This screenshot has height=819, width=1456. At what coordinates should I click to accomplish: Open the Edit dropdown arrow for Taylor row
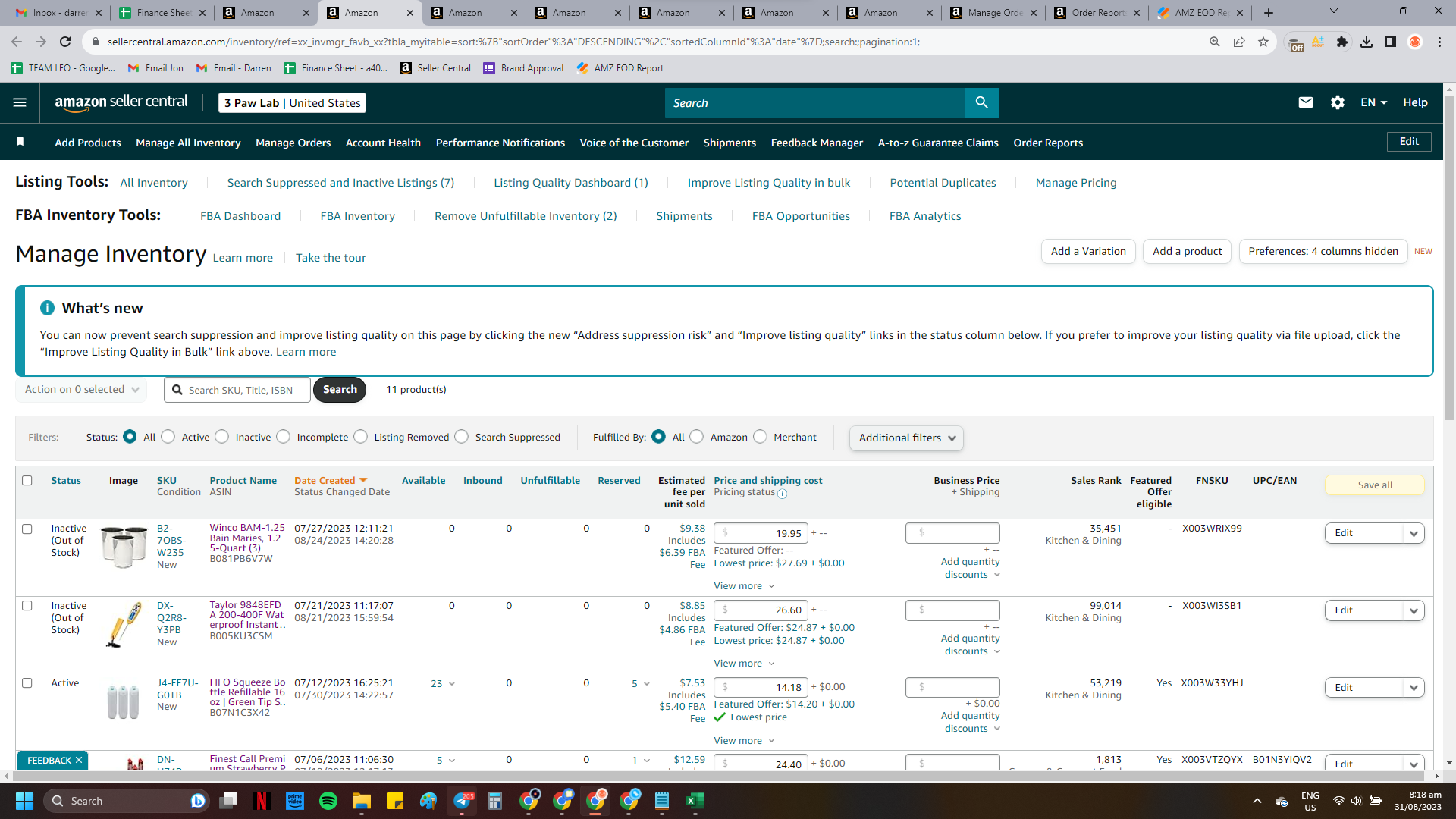tap(1414, 610)
